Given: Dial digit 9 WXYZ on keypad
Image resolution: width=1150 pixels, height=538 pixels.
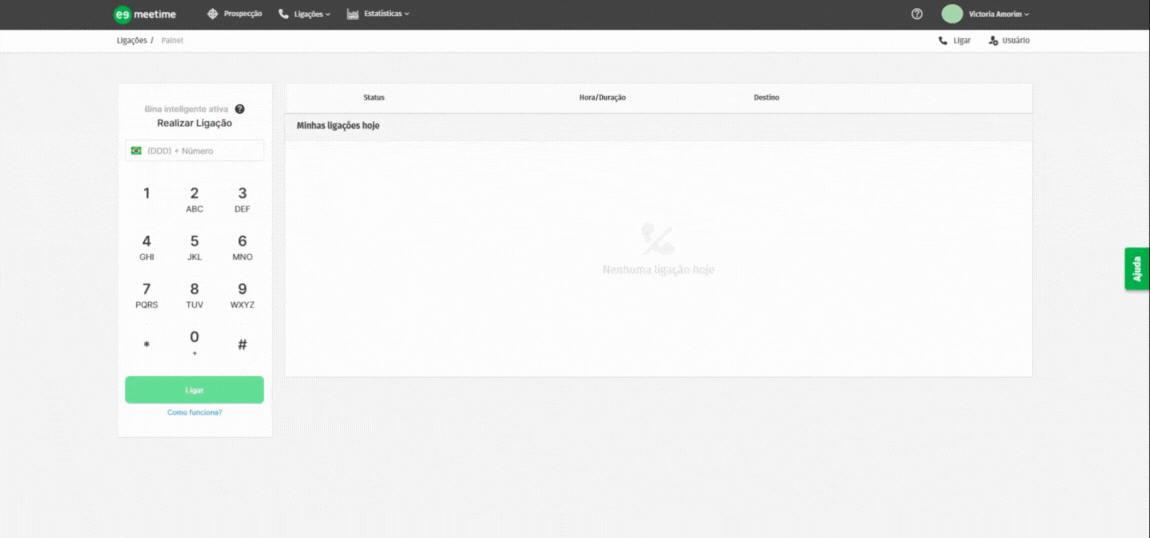Looking at the screenshot, I should click(x=242, y=295).
